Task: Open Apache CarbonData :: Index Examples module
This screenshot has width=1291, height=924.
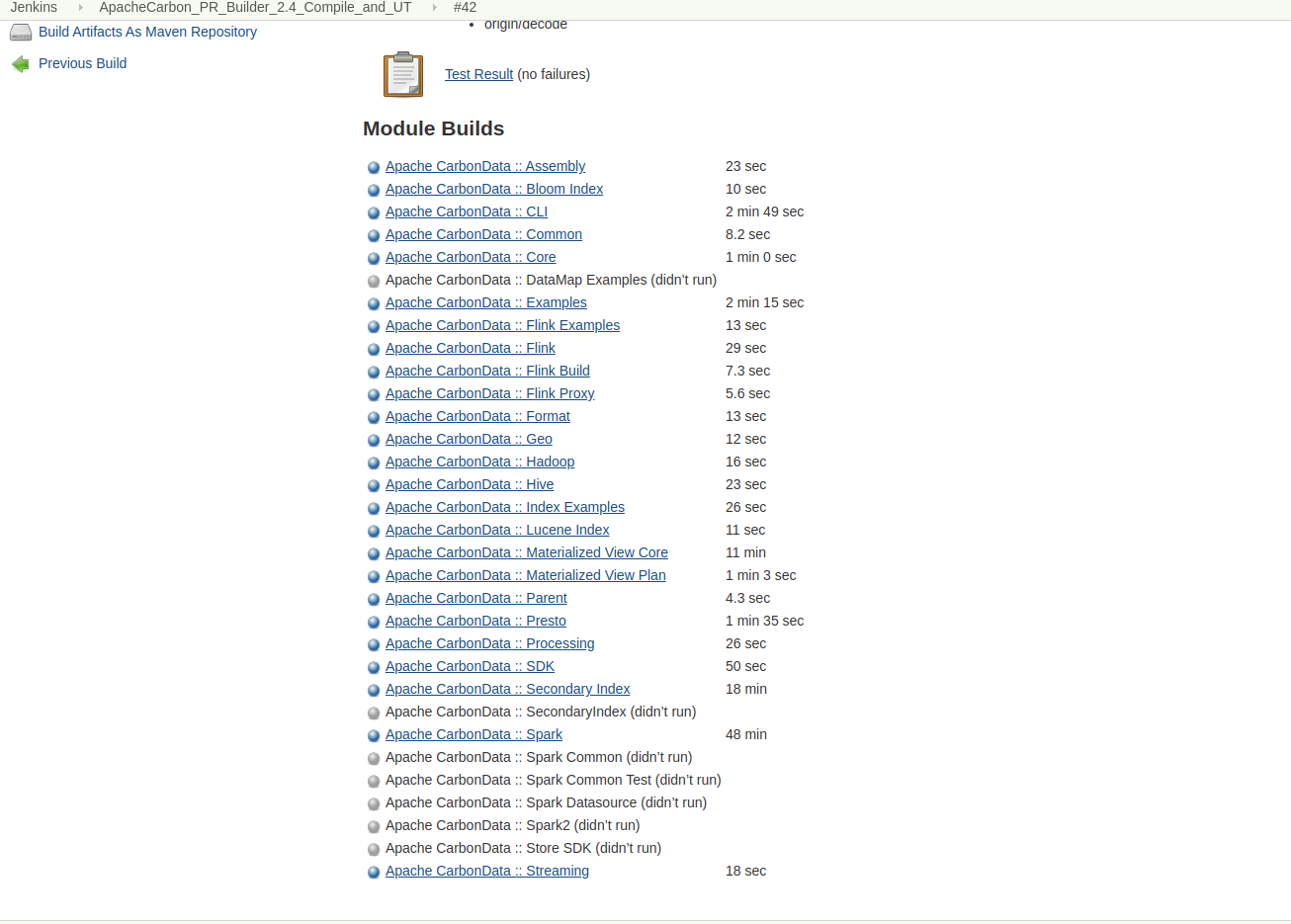Action: click(x=505, y=507)
